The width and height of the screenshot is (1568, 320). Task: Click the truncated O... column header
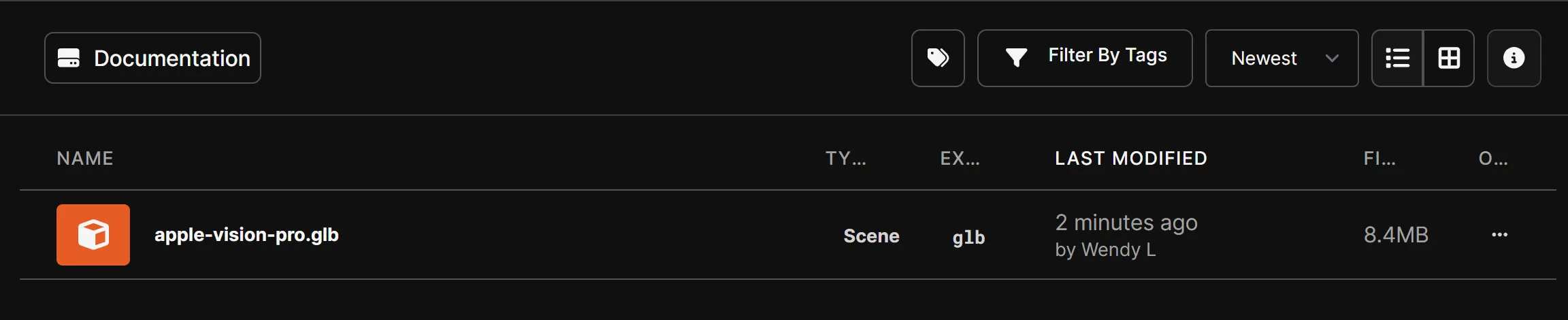click(1493, 159)
